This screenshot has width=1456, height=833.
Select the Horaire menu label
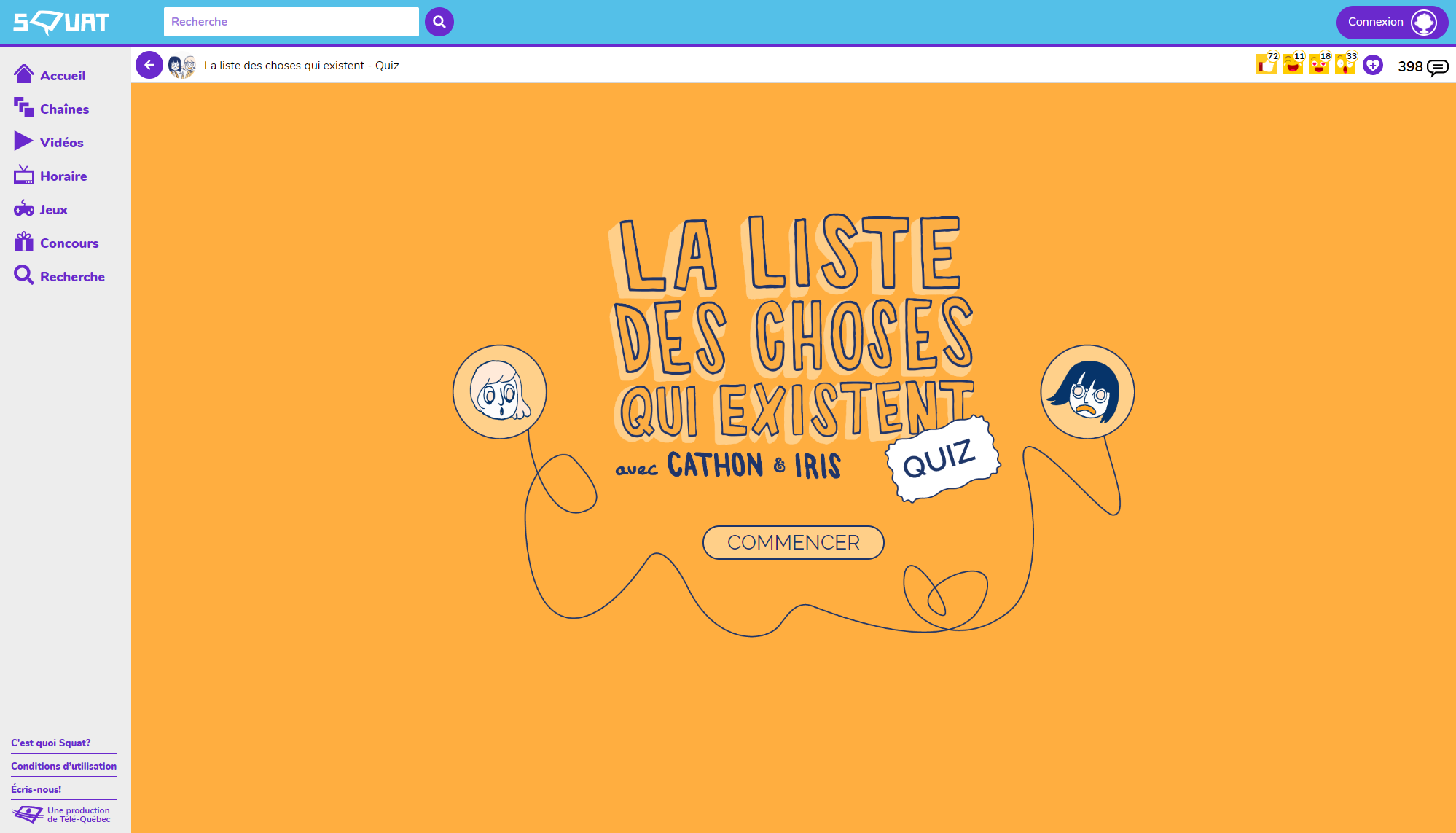63,176
